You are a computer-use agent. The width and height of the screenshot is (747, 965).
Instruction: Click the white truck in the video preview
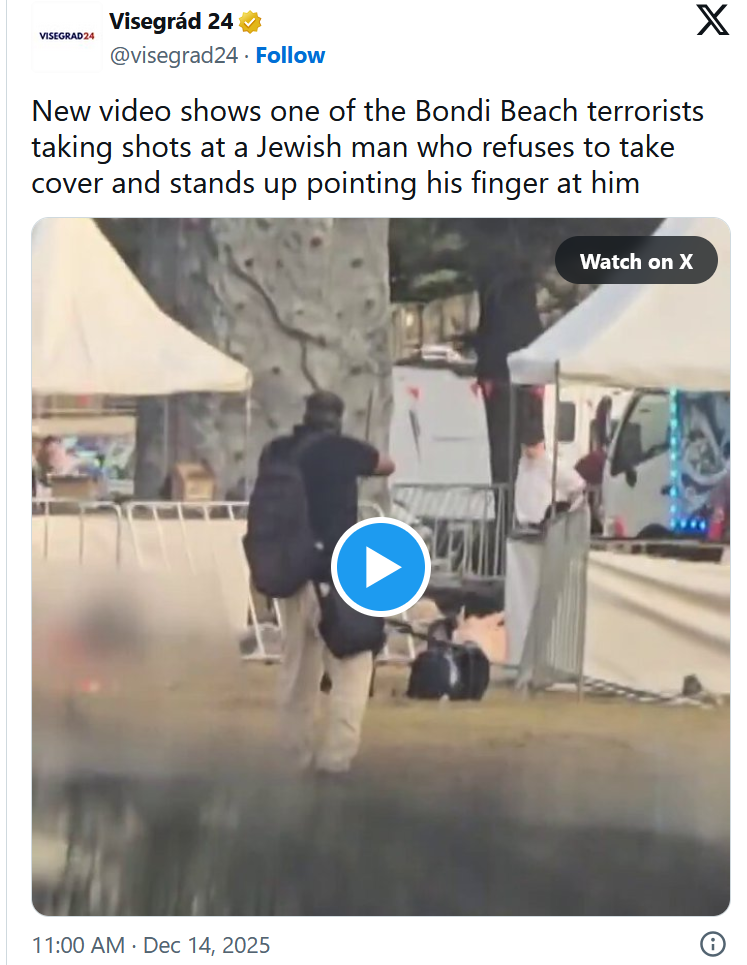click(x=665, y=462)
